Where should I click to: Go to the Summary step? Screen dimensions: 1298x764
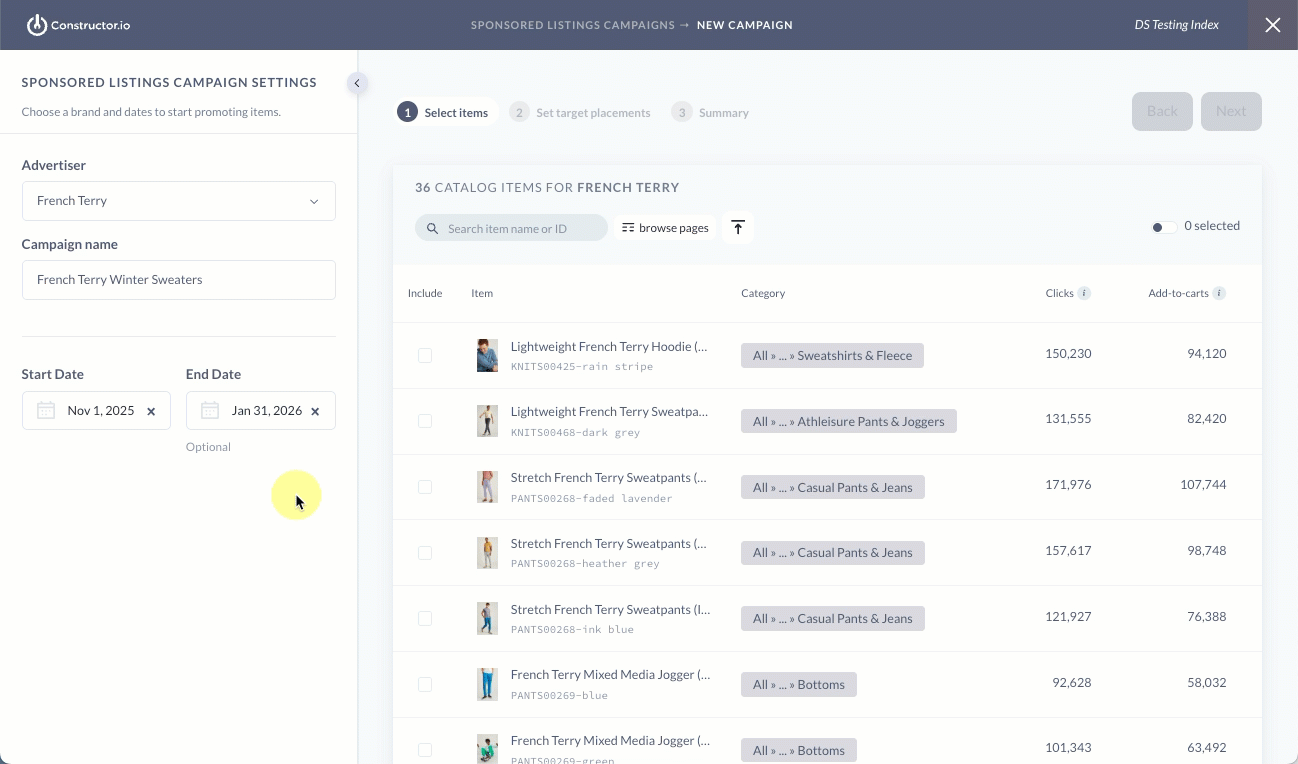[711, 112]
